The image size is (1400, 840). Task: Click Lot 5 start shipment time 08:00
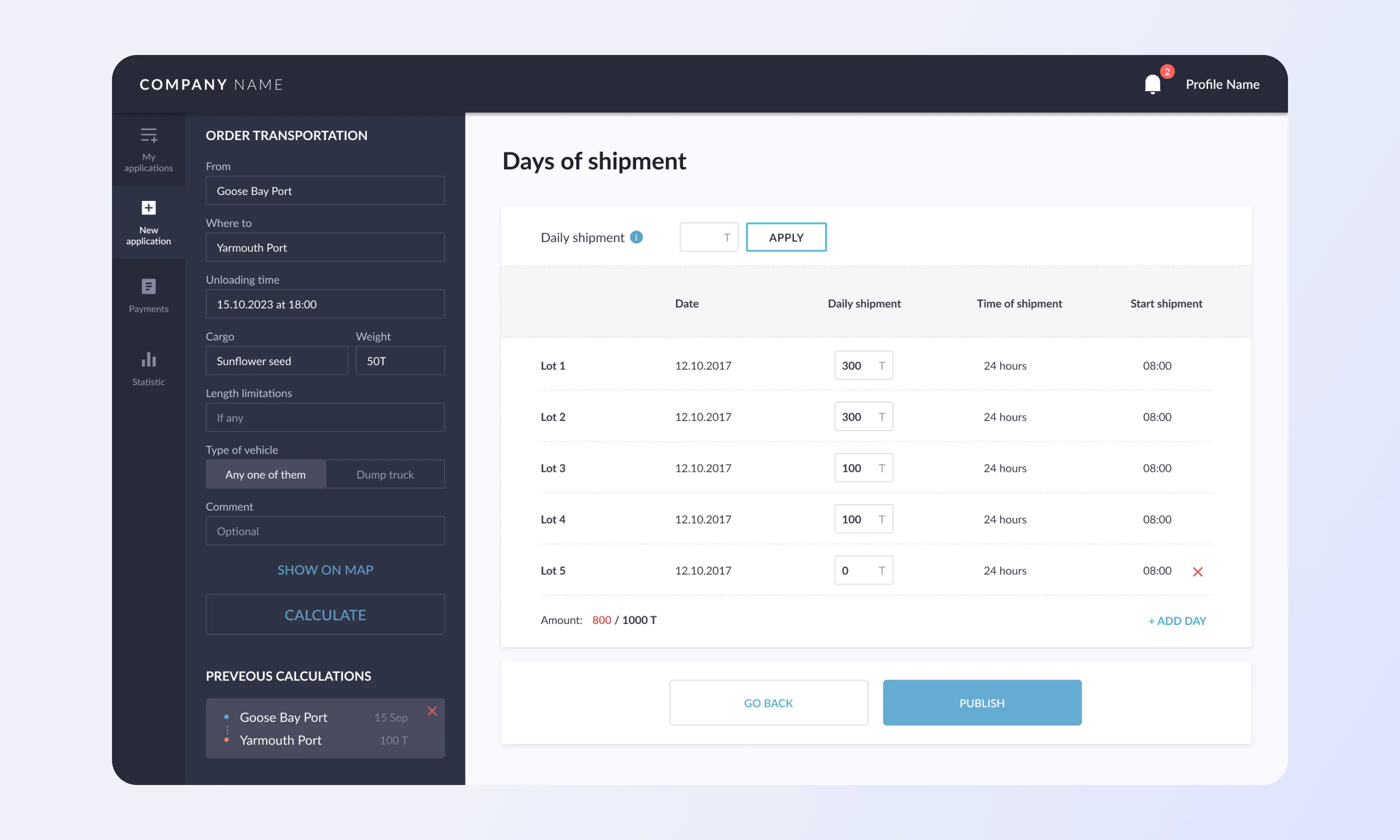[1157, 570]
